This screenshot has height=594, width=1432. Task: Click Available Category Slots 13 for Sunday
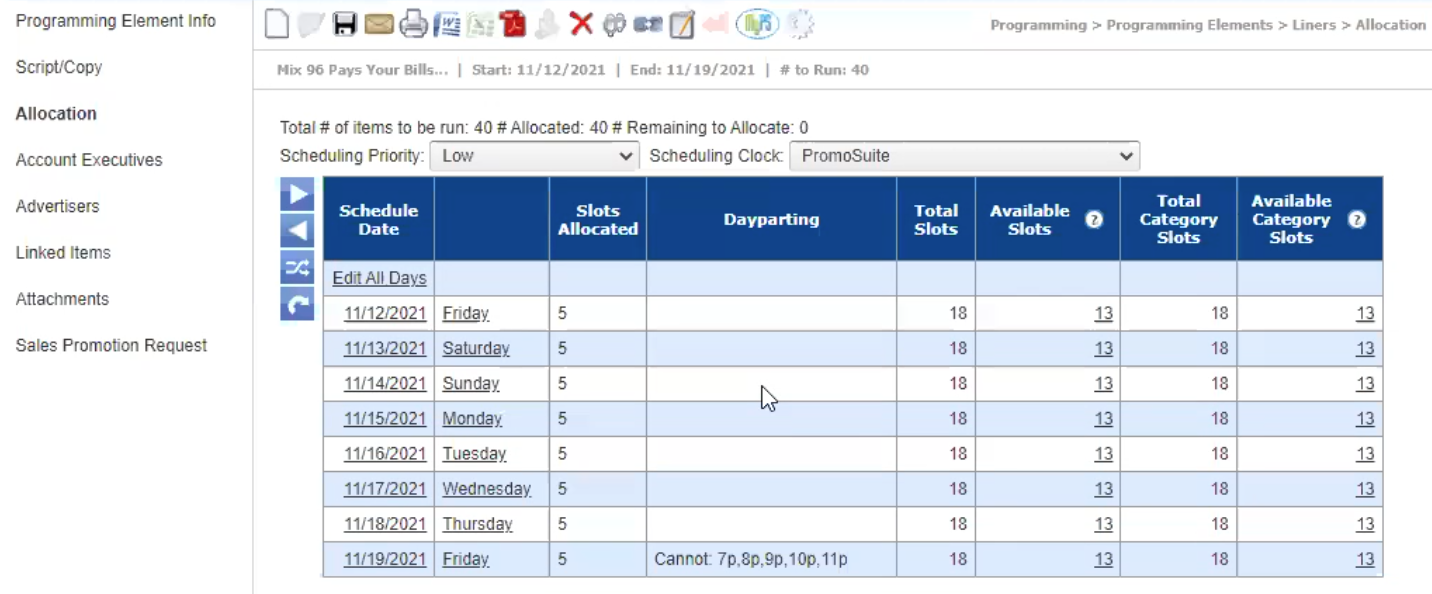click(x=1365, y=384)
